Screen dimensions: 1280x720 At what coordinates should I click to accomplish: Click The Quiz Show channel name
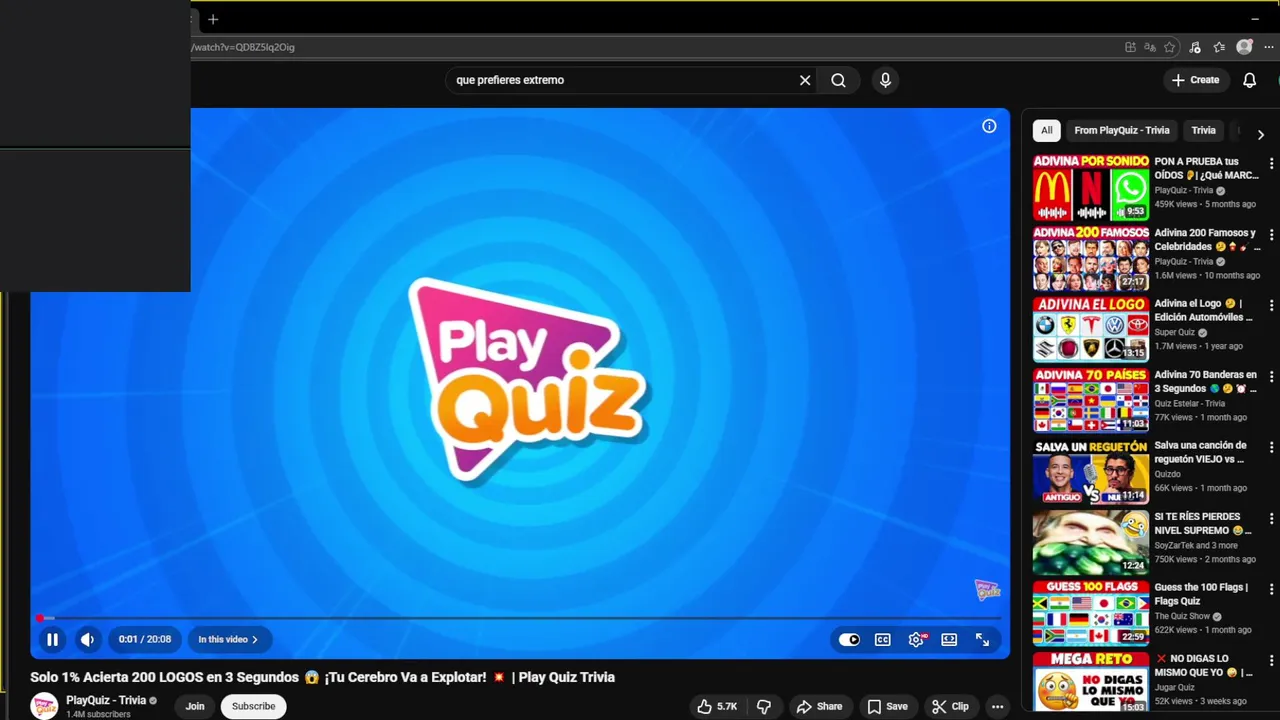click(x=1182, y=617)
